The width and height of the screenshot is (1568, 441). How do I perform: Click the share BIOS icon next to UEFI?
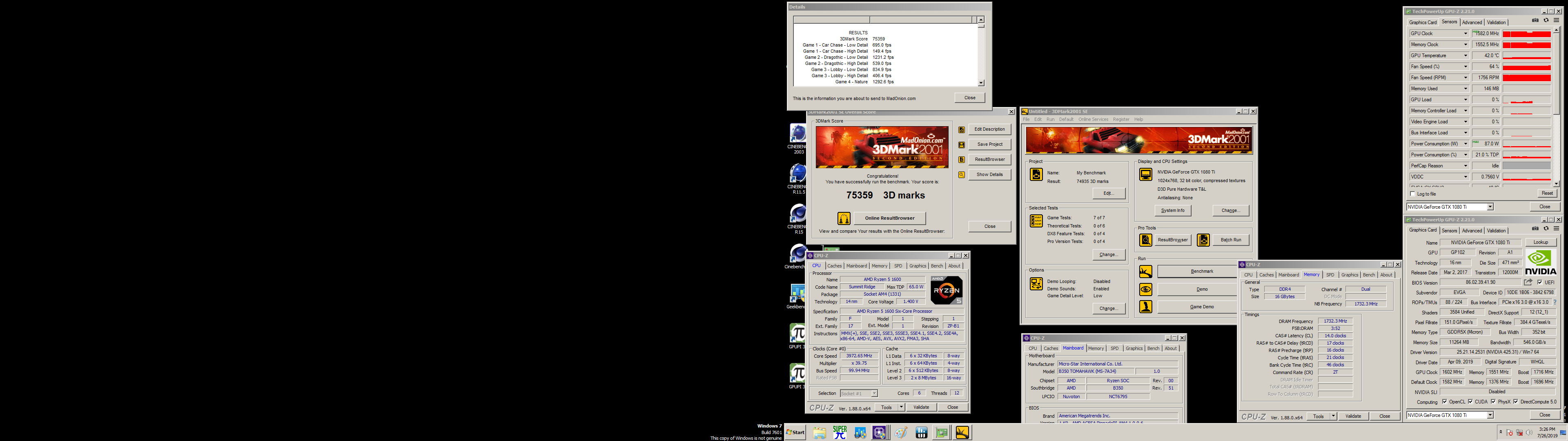pos(1528,283)
